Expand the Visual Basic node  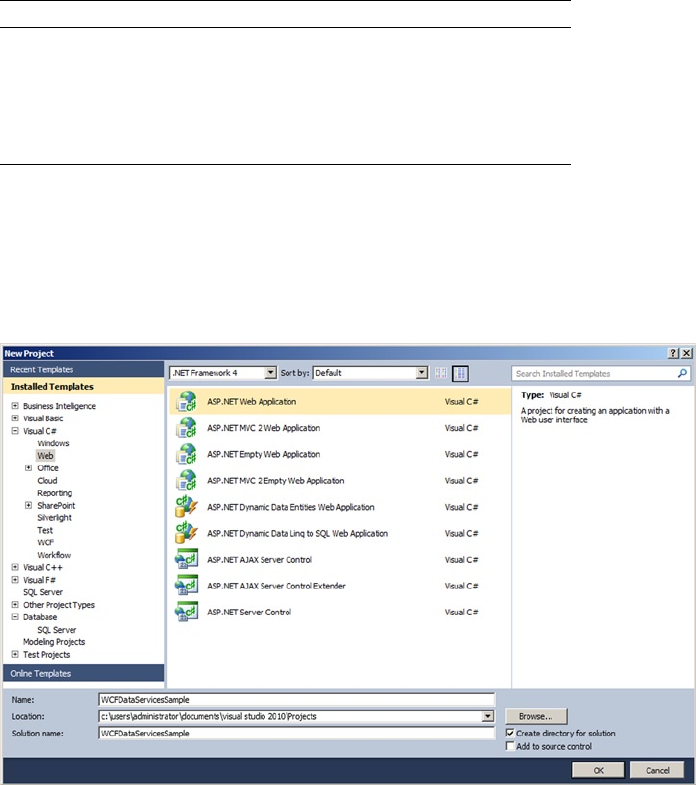pos(15,418)
